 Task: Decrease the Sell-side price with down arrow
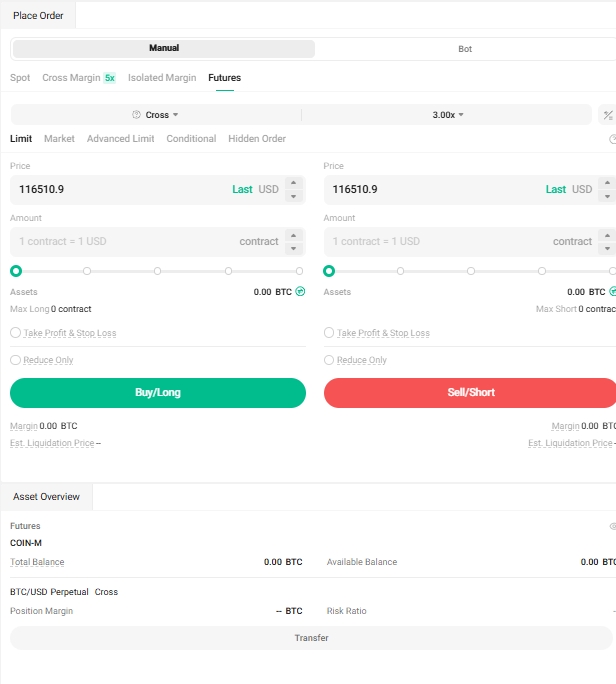coord(607,196)
